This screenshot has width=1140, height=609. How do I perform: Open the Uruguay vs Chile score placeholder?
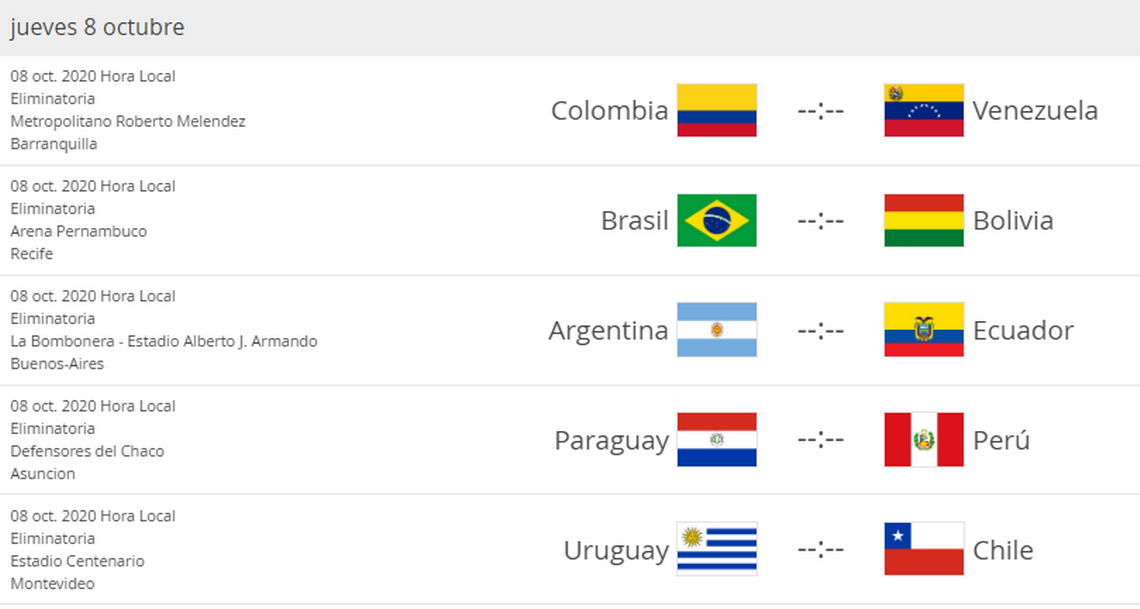coord(821,550)
